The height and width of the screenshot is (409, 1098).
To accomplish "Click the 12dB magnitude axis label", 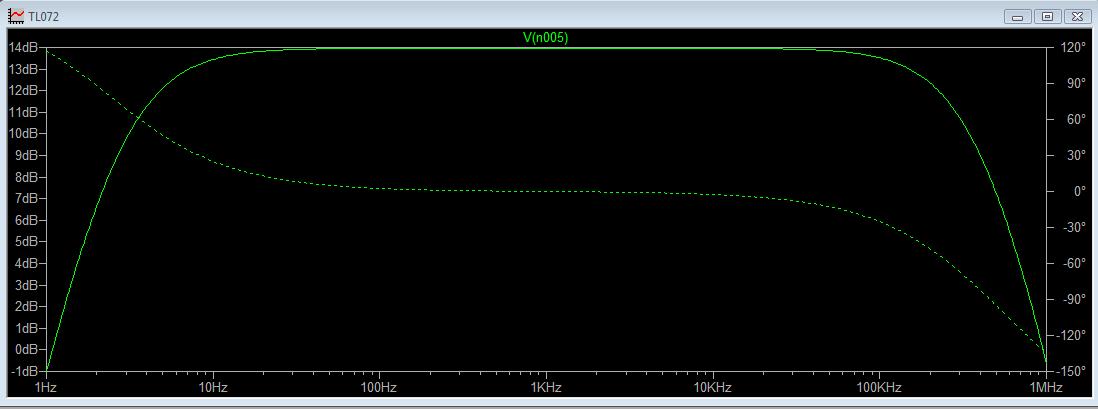I will pos(23,90).
